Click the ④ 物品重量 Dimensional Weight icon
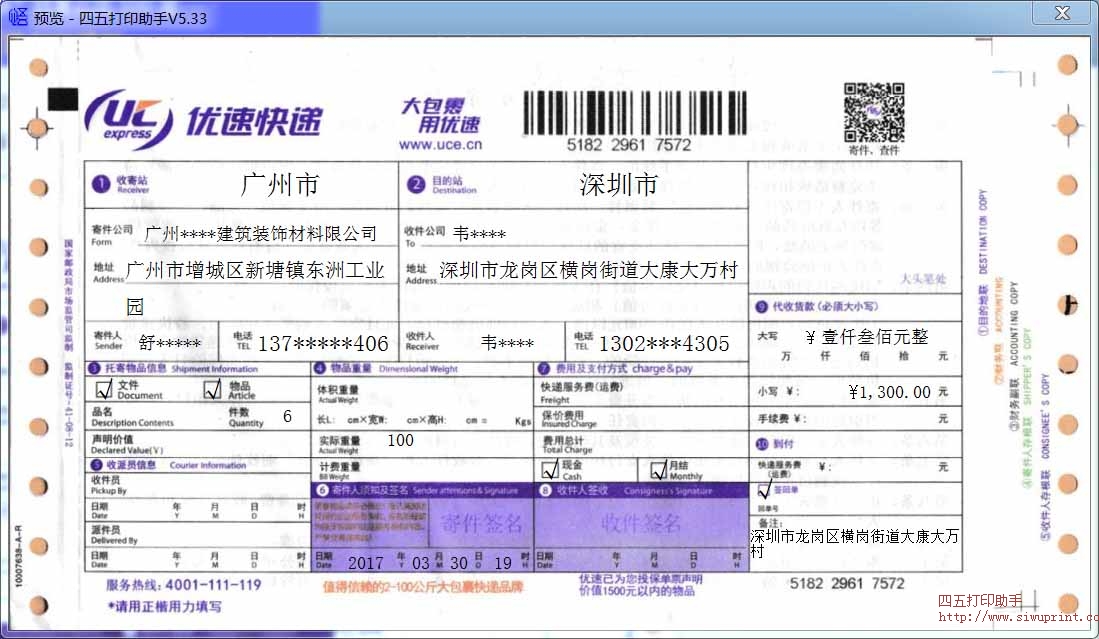The image size is (1099, 639). (321, 366)
